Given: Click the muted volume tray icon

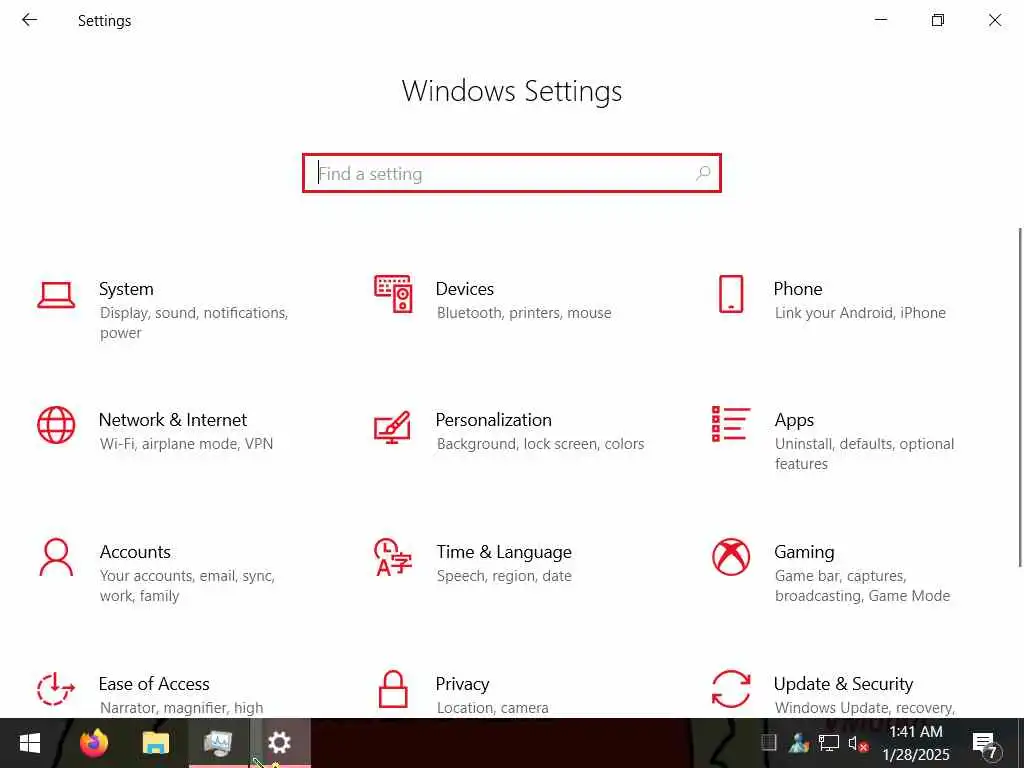Looking at the screenshot, I should 858,743.
